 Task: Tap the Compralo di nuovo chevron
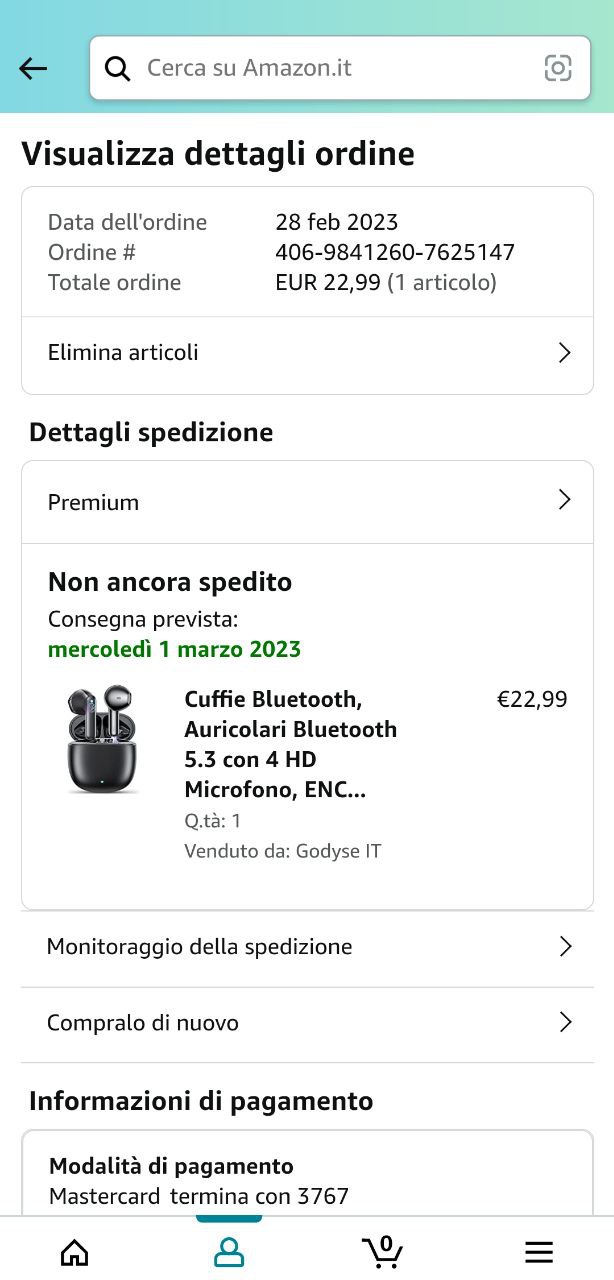pyautogui.click(x=565, y=1023)
